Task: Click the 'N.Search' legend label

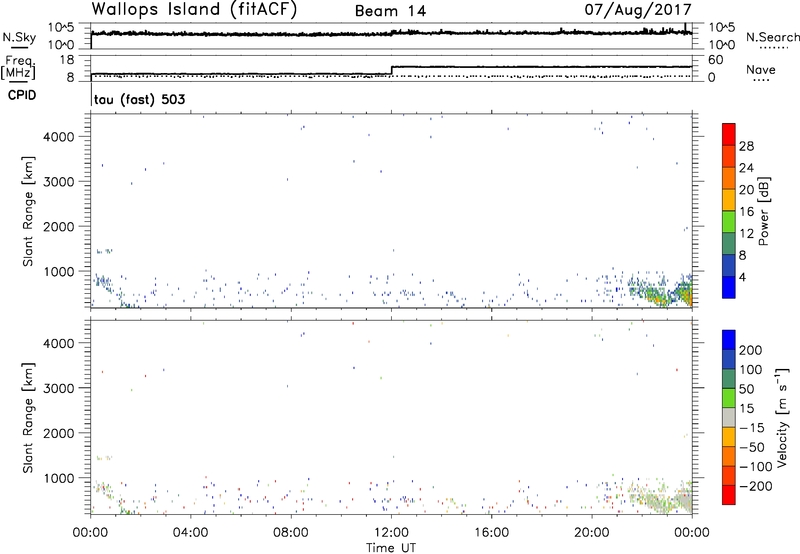Action: tap(773, 37)
